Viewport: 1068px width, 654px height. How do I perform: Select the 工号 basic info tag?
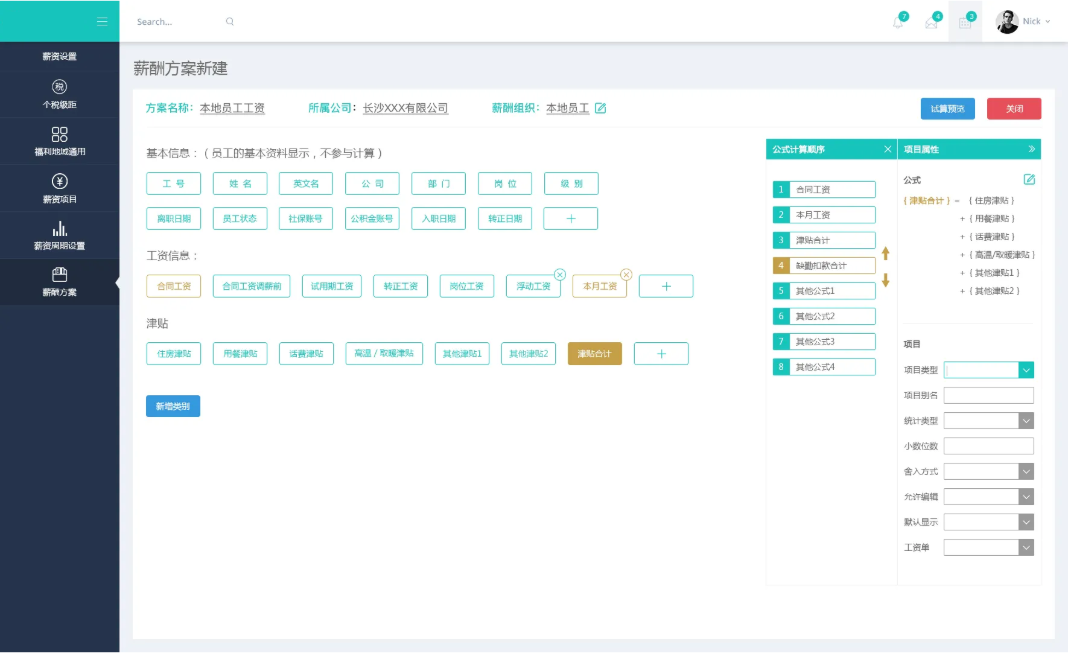[174, 183]
